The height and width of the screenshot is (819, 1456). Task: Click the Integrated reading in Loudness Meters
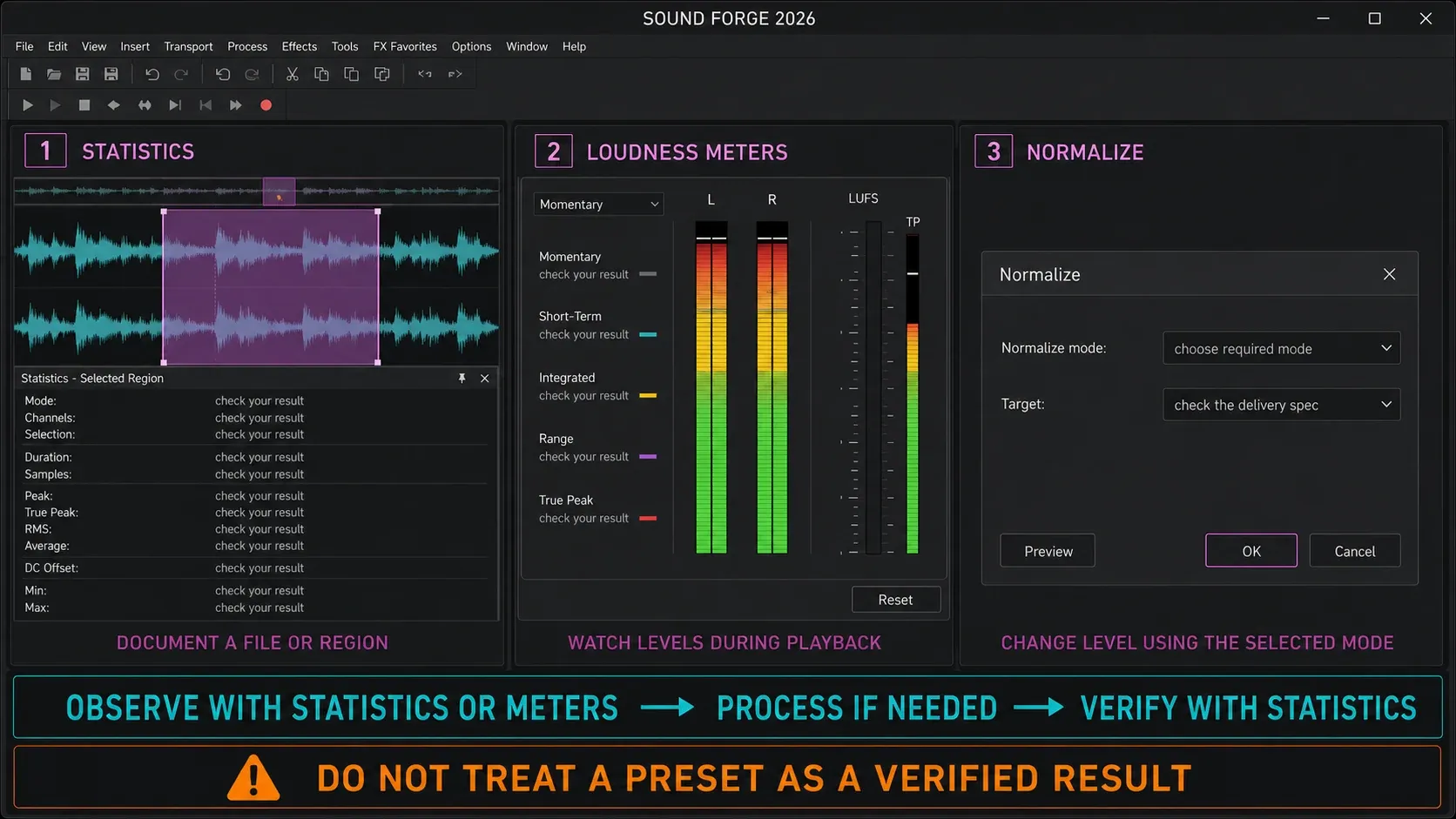click(x=583, y=396)
